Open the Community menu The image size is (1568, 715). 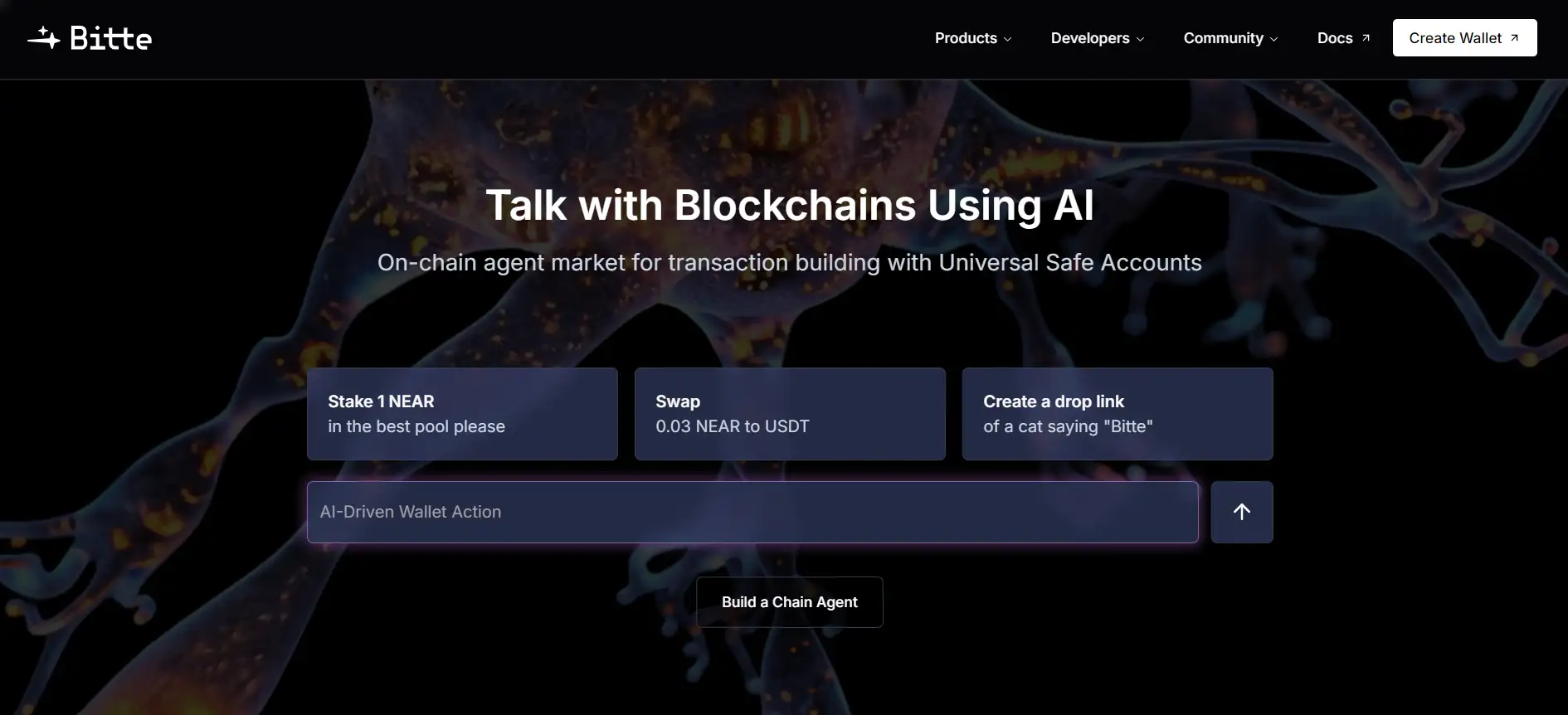1231,38
